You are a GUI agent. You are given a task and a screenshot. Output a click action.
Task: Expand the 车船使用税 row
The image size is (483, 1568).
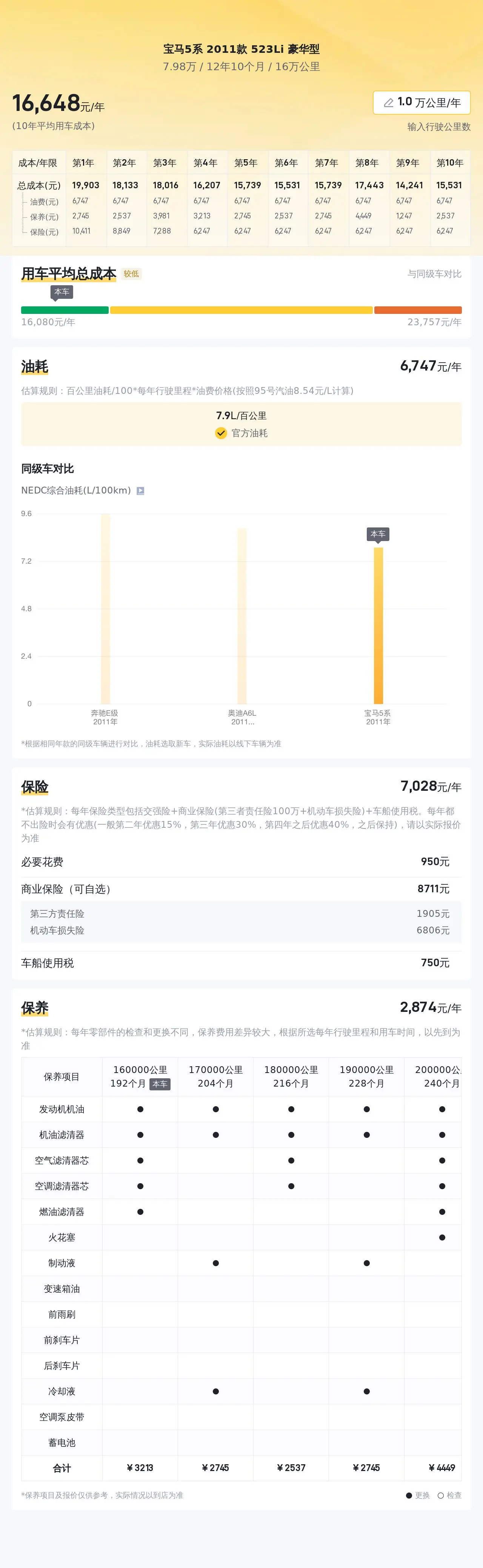(241, 963)
